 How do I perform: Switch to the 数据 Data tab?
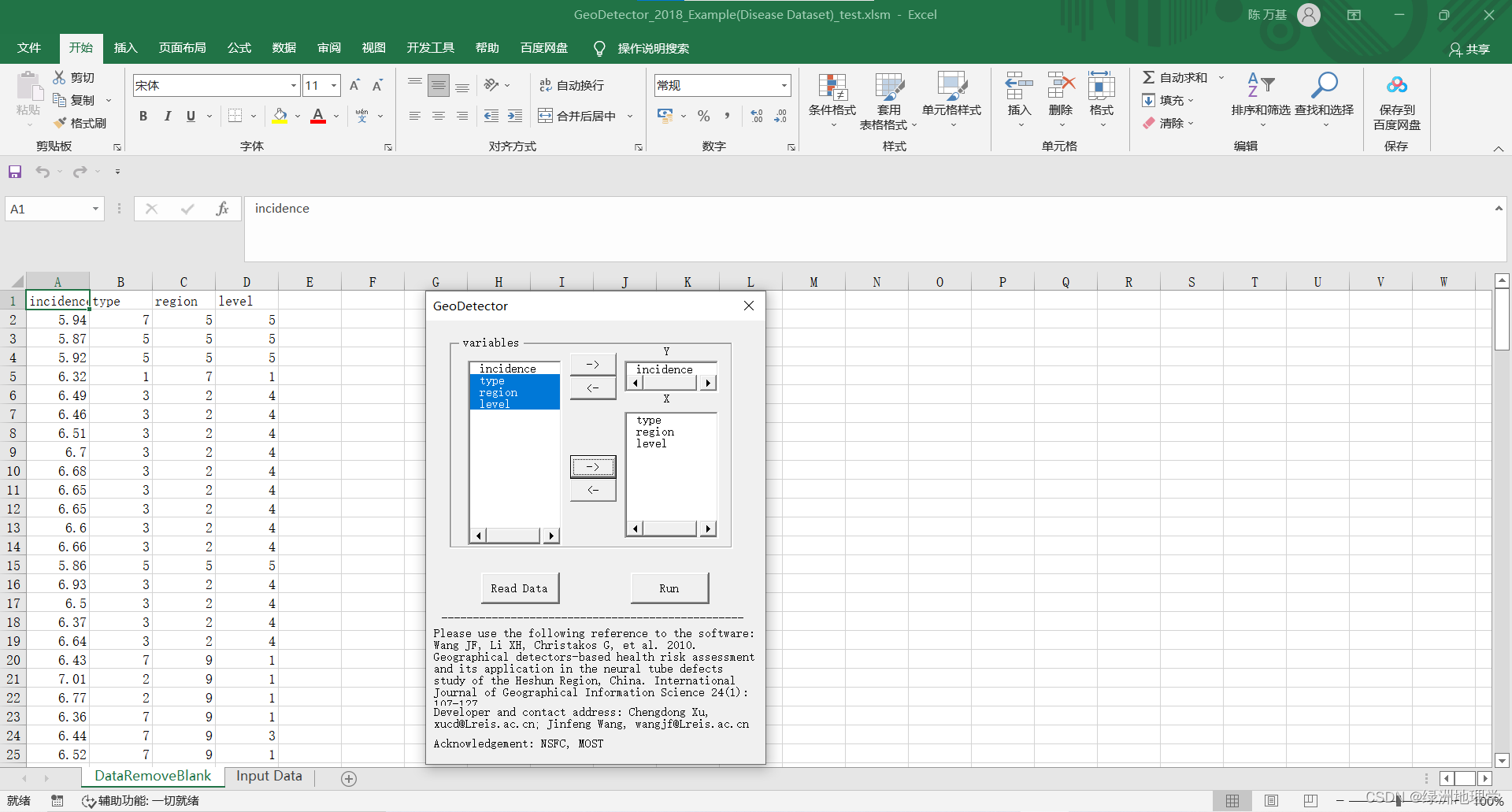click(x=284, y=48)
